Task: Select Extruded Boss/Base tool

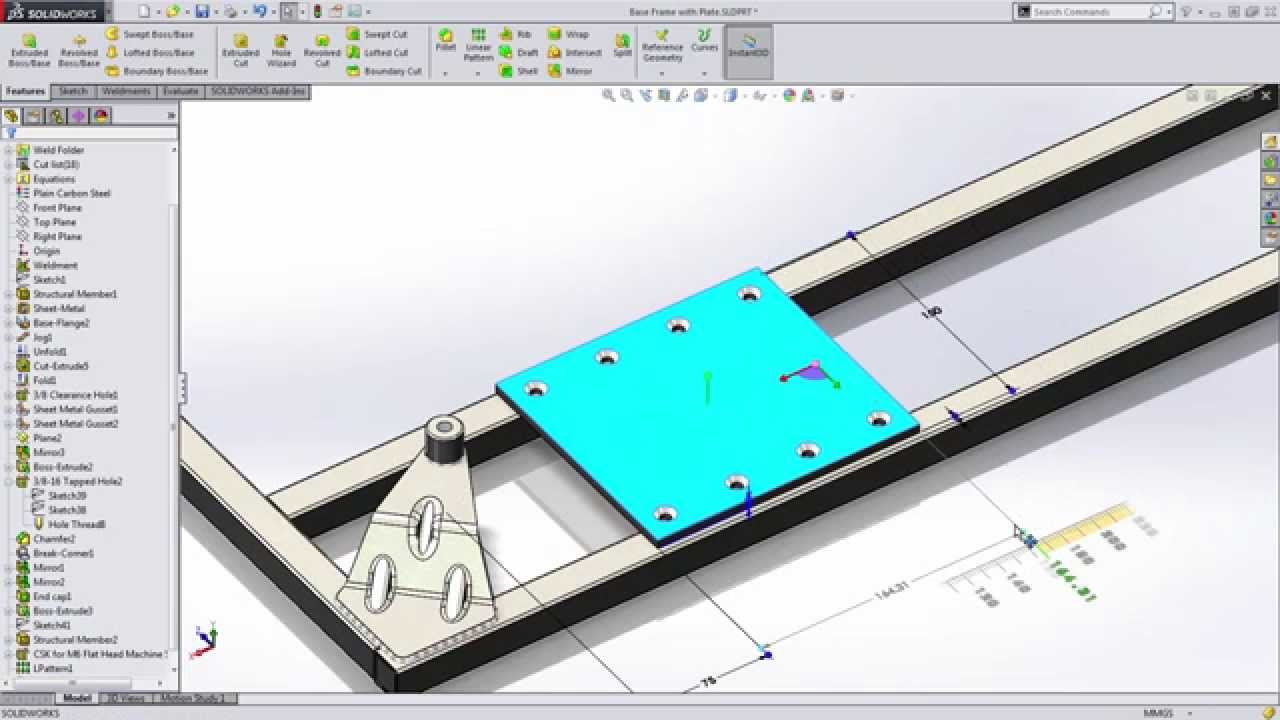Action: tap(29, 50)
